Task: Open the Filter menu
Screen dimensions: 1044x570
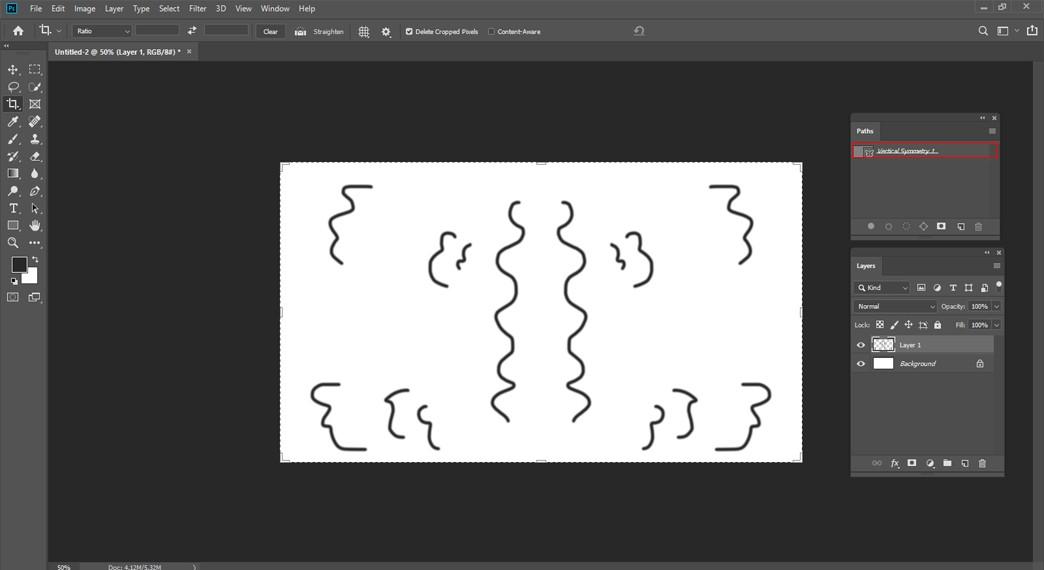Action: coord(198,9)
